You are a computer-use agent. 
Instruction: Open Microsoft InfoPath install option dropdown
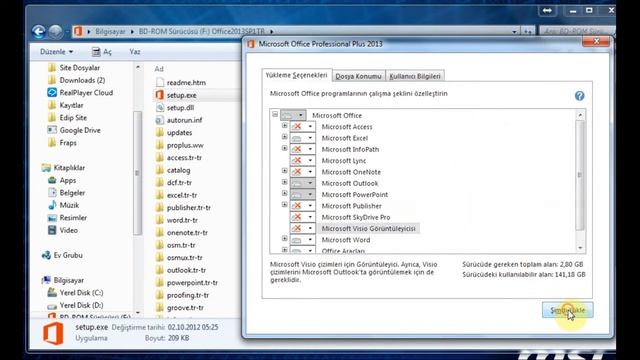[x=302, y=149]
